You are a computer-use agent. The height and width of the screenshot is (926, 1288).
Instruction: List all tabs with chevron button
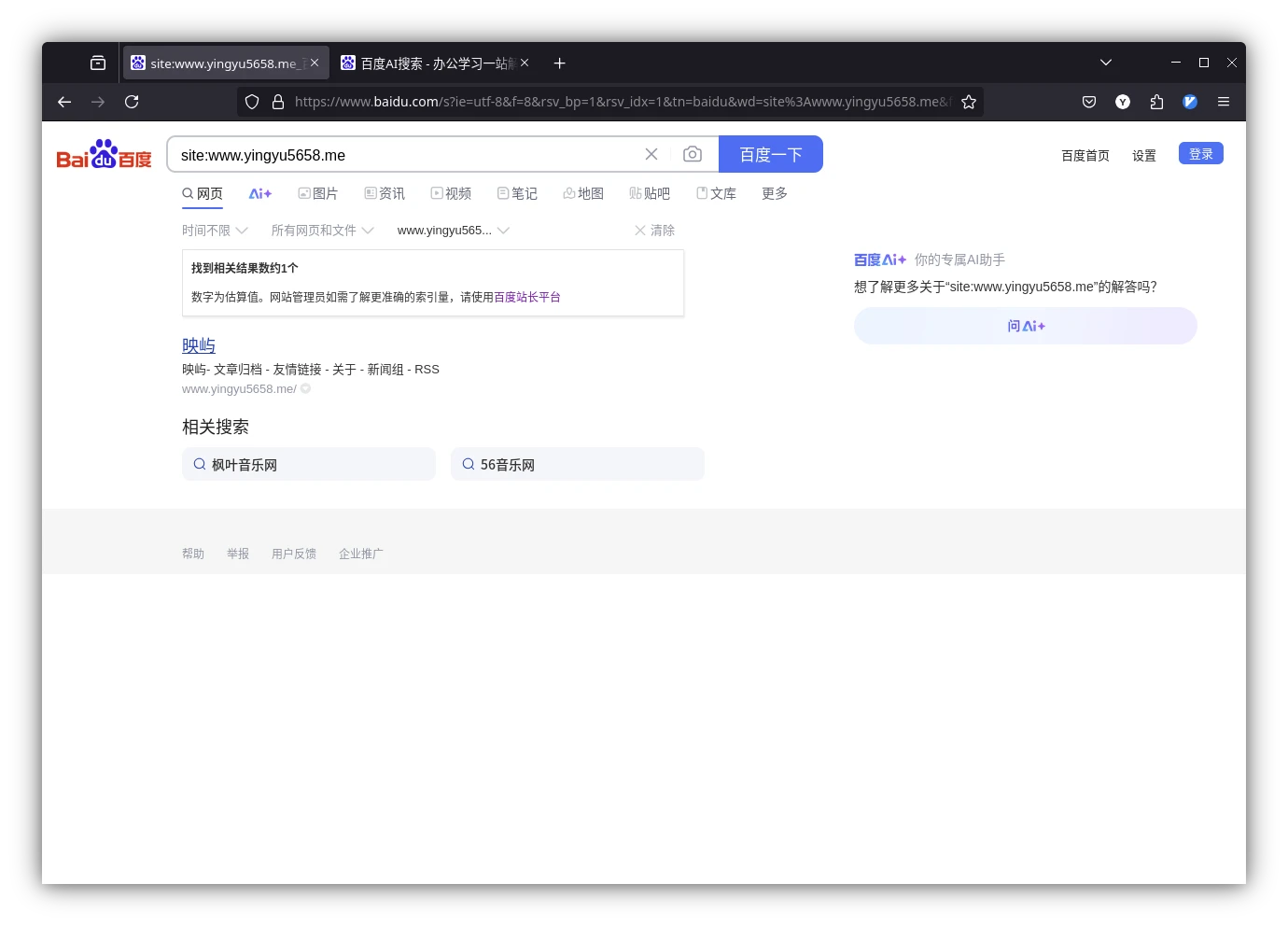(1106, 63)
